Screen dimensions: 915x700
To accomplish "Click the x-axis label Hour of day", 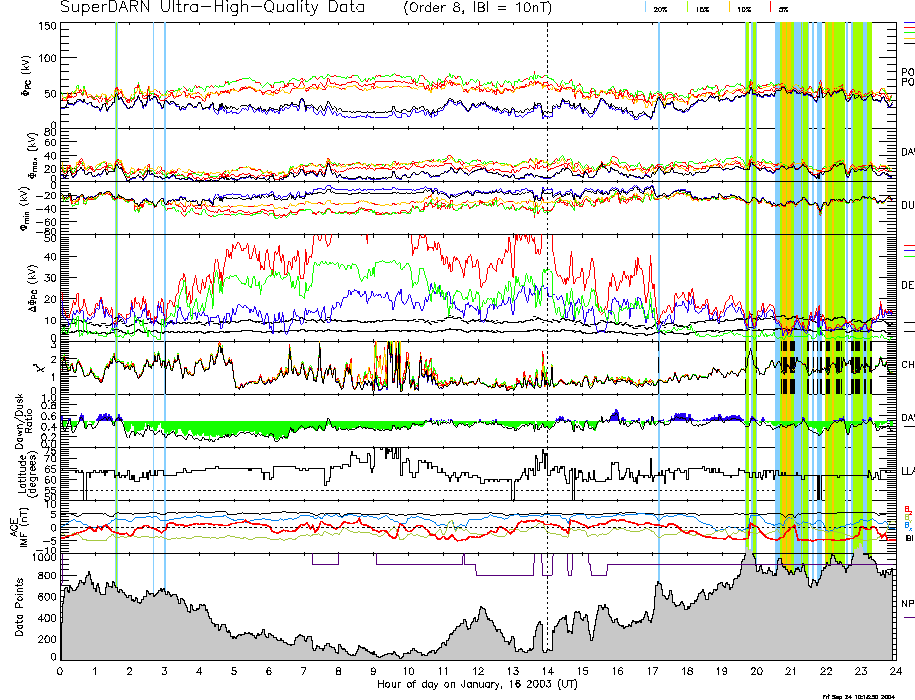I will coord(475,685).
